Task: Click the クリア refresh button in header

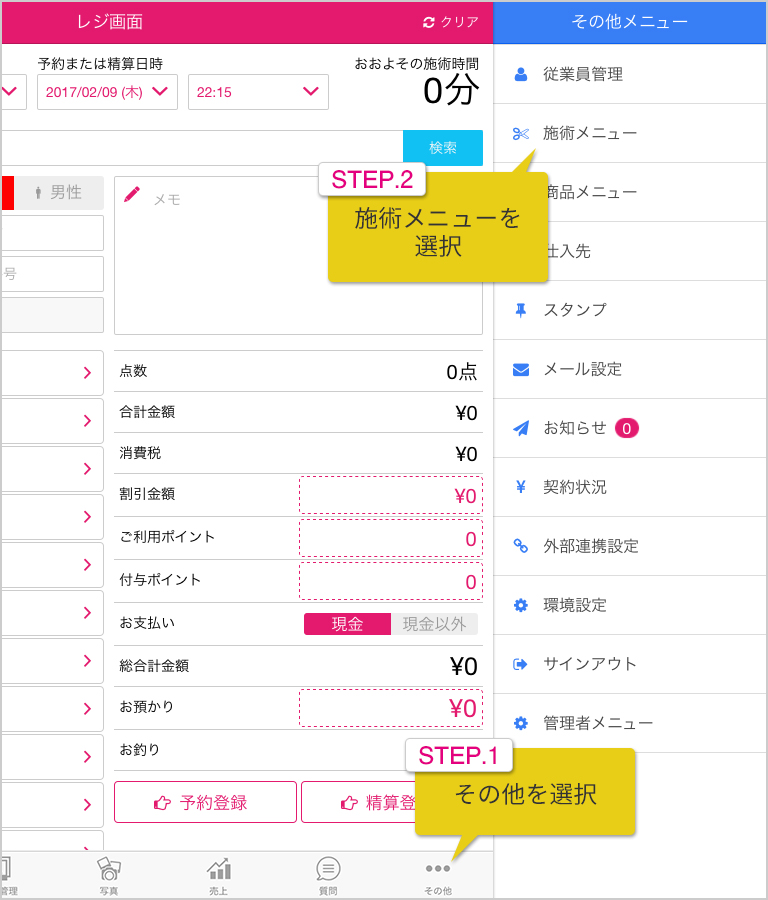Action: click(x=451, y=22)
